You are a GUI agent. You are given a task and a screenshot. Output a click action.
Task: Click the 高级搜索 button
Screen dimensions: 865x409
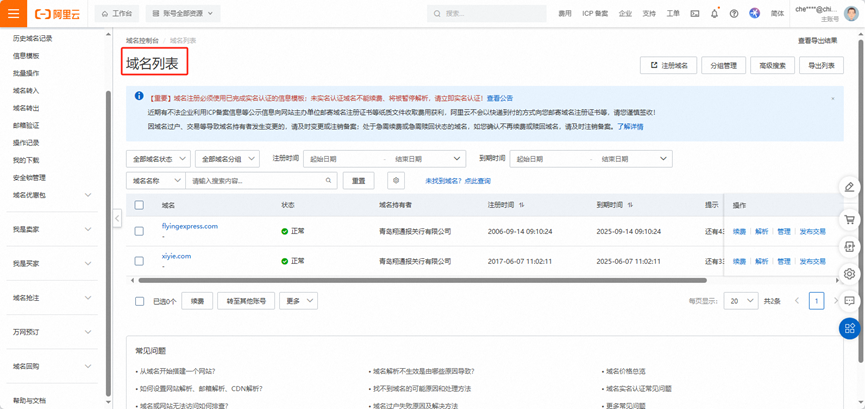pyautogui.click(x=772, y=65)
